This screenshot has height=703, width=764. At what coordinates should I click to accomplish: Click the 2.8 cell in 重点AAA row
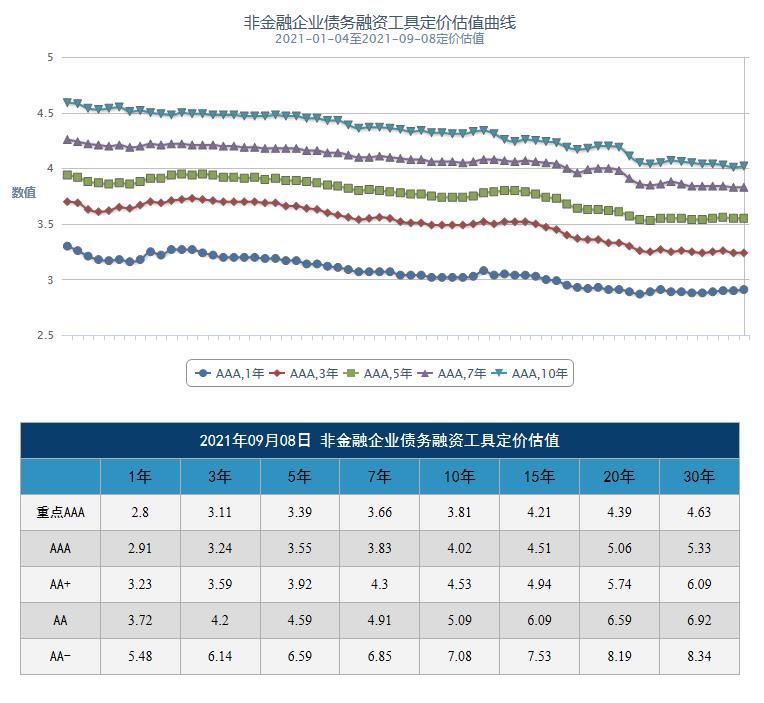pyautogui.click(x=140, y=512)
